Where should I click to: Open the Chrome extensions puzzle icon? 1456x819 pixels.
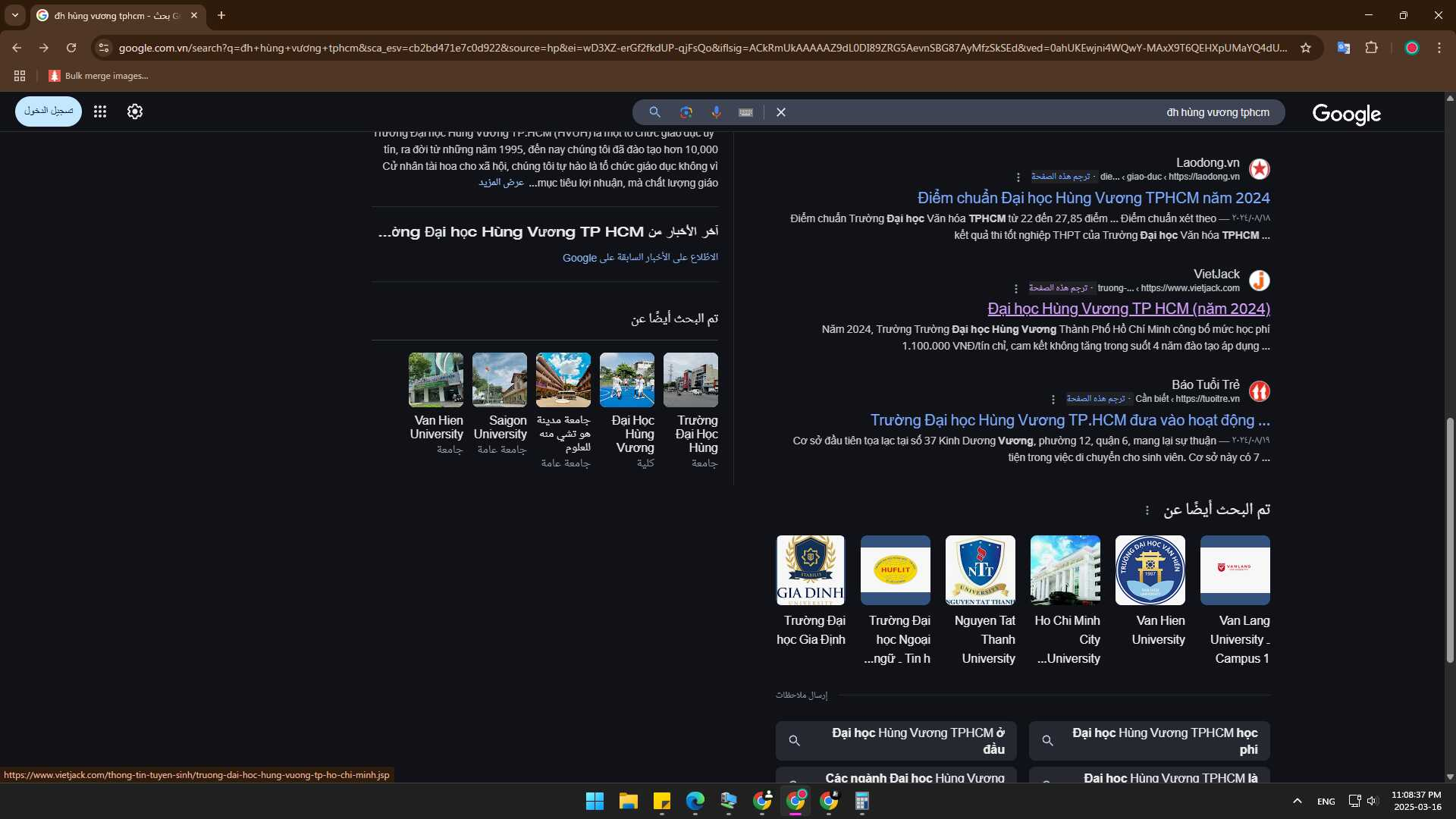pyautogui.click(x=1372, y=48)
